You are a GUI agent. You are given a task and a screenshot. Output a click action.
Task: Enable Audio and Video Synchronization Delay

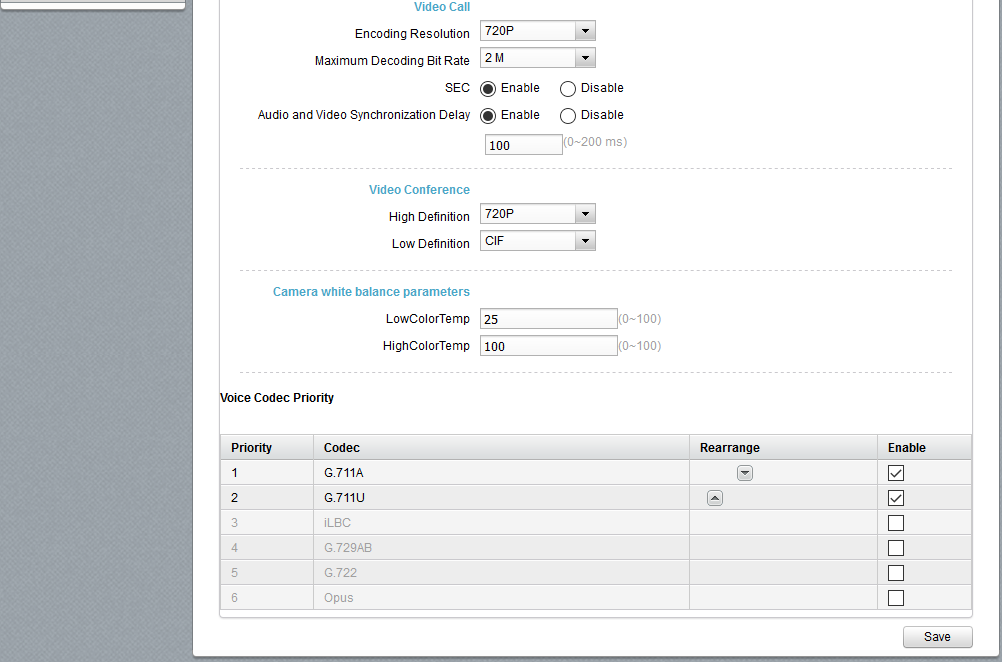[488, 116]
